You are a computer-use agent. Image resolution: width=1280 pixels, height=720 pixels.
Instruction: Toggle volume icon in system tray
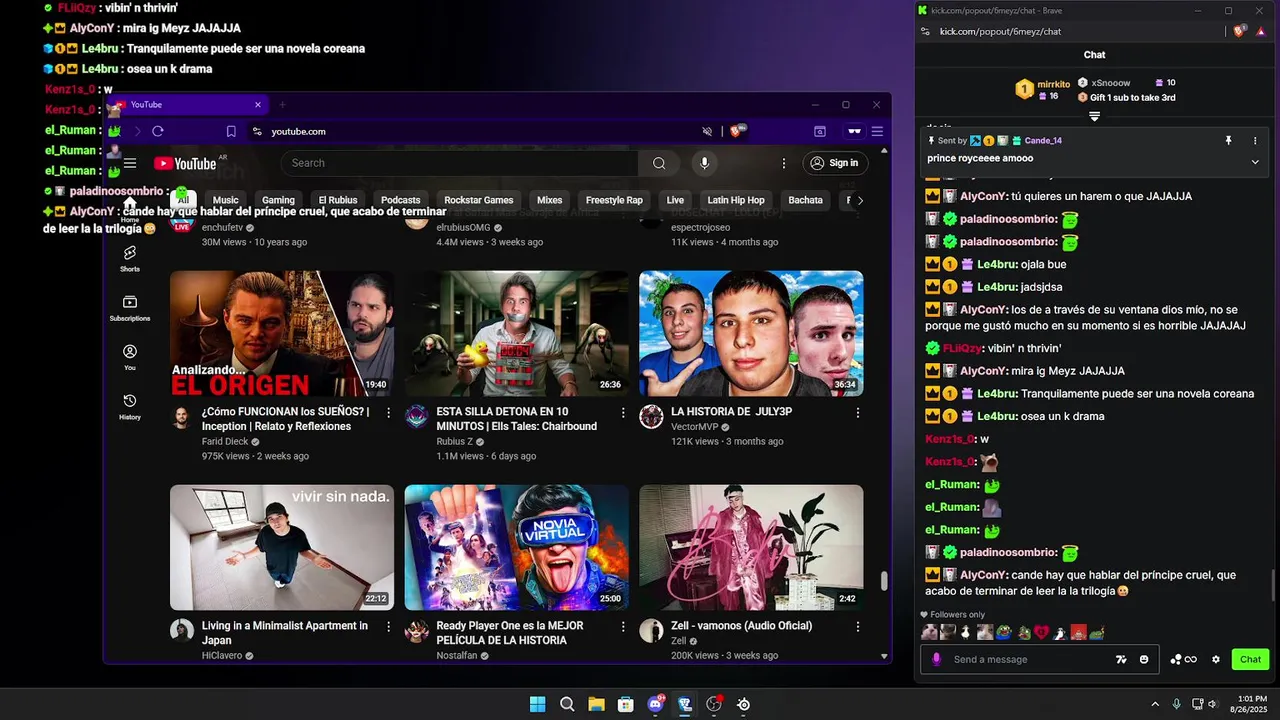click(1212, 704)
